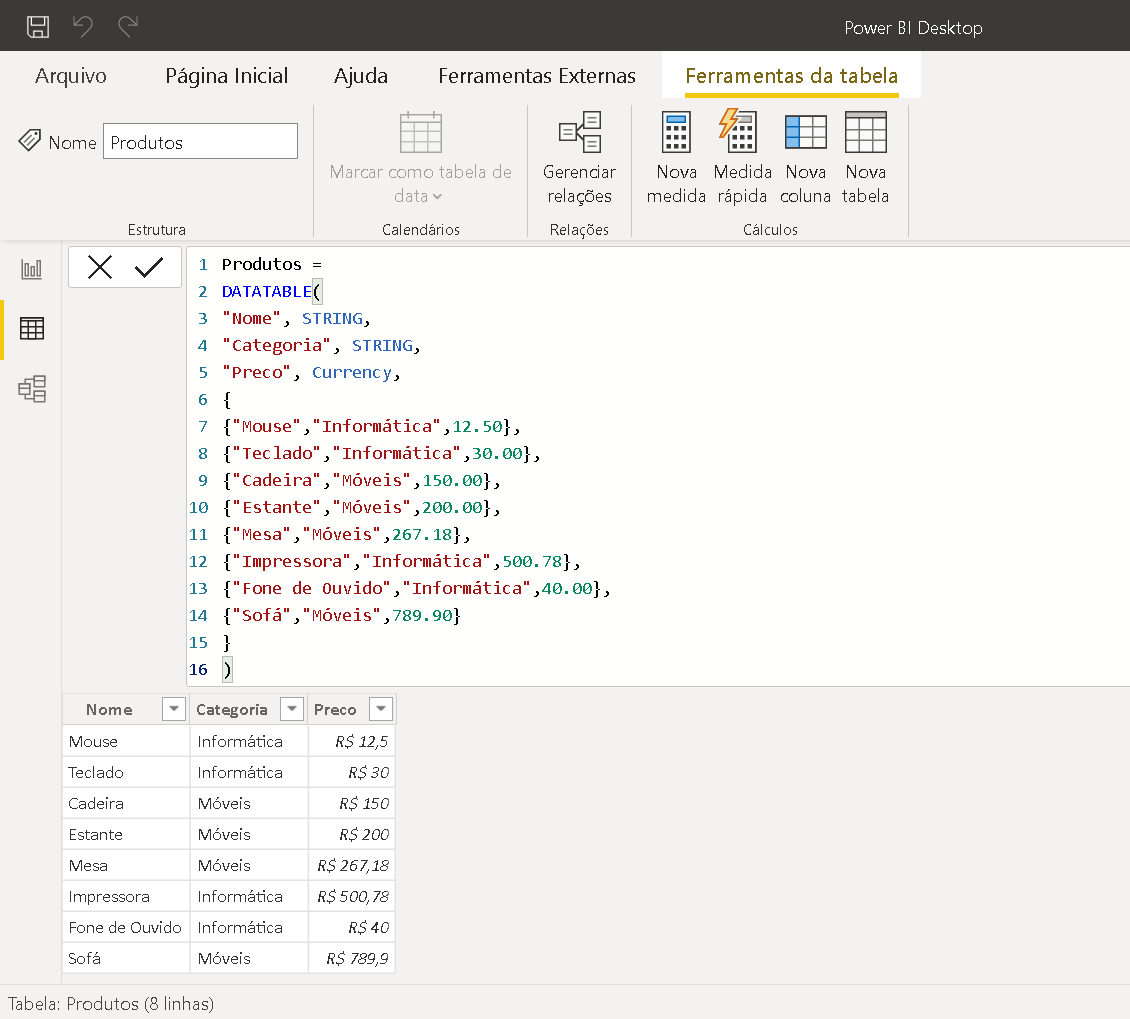Viewport: 1130px width, 1019px height.
Task: Add a calculated column via Nova coluna
Action: pos(806,154)
